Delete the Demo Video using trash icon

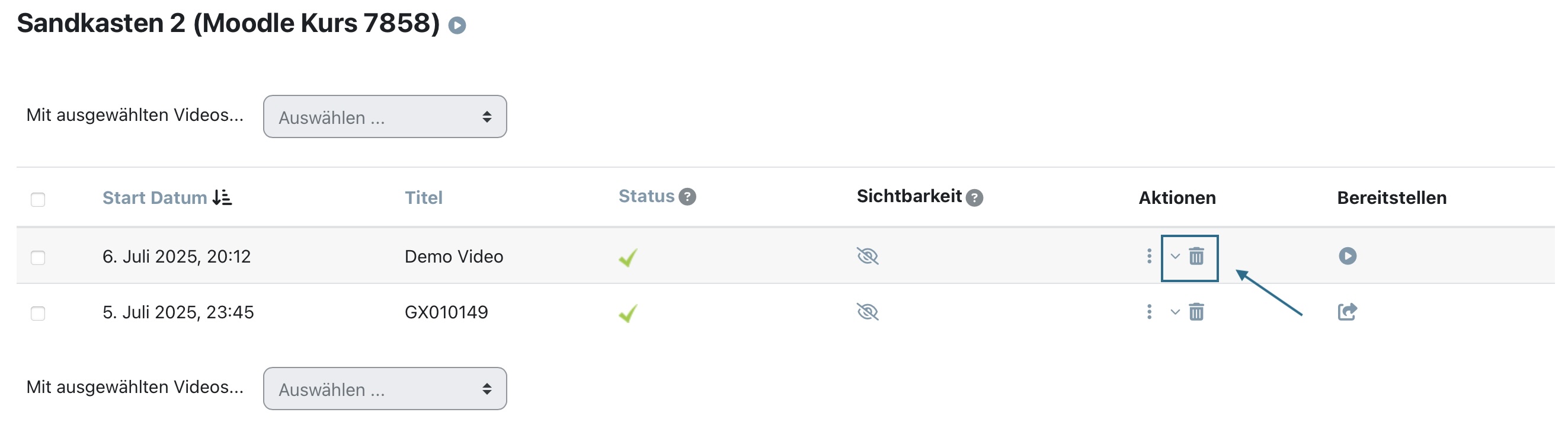[1196, 257]
